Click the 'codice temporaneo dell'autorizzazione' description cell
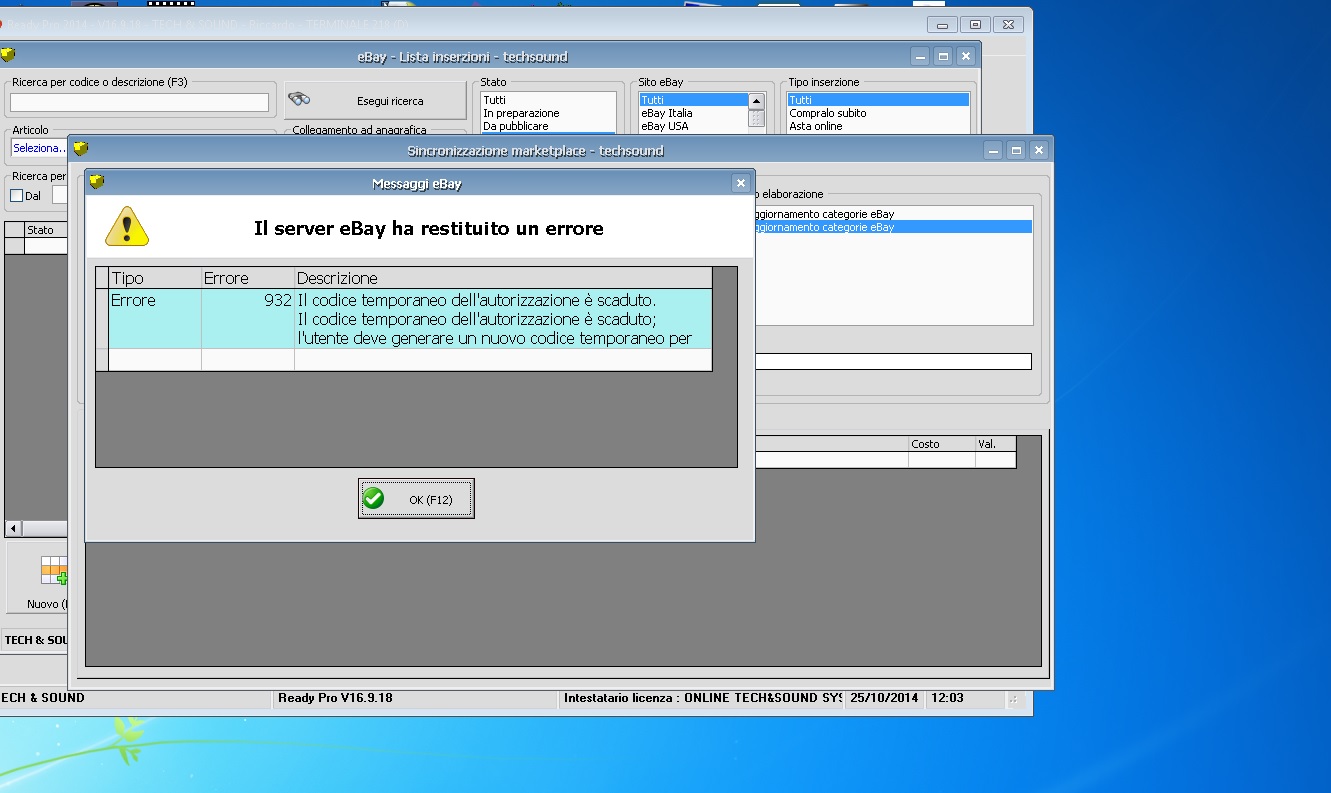Viewport: 1331px width, 793px height. pyautogui.click(x=503, y=319)
